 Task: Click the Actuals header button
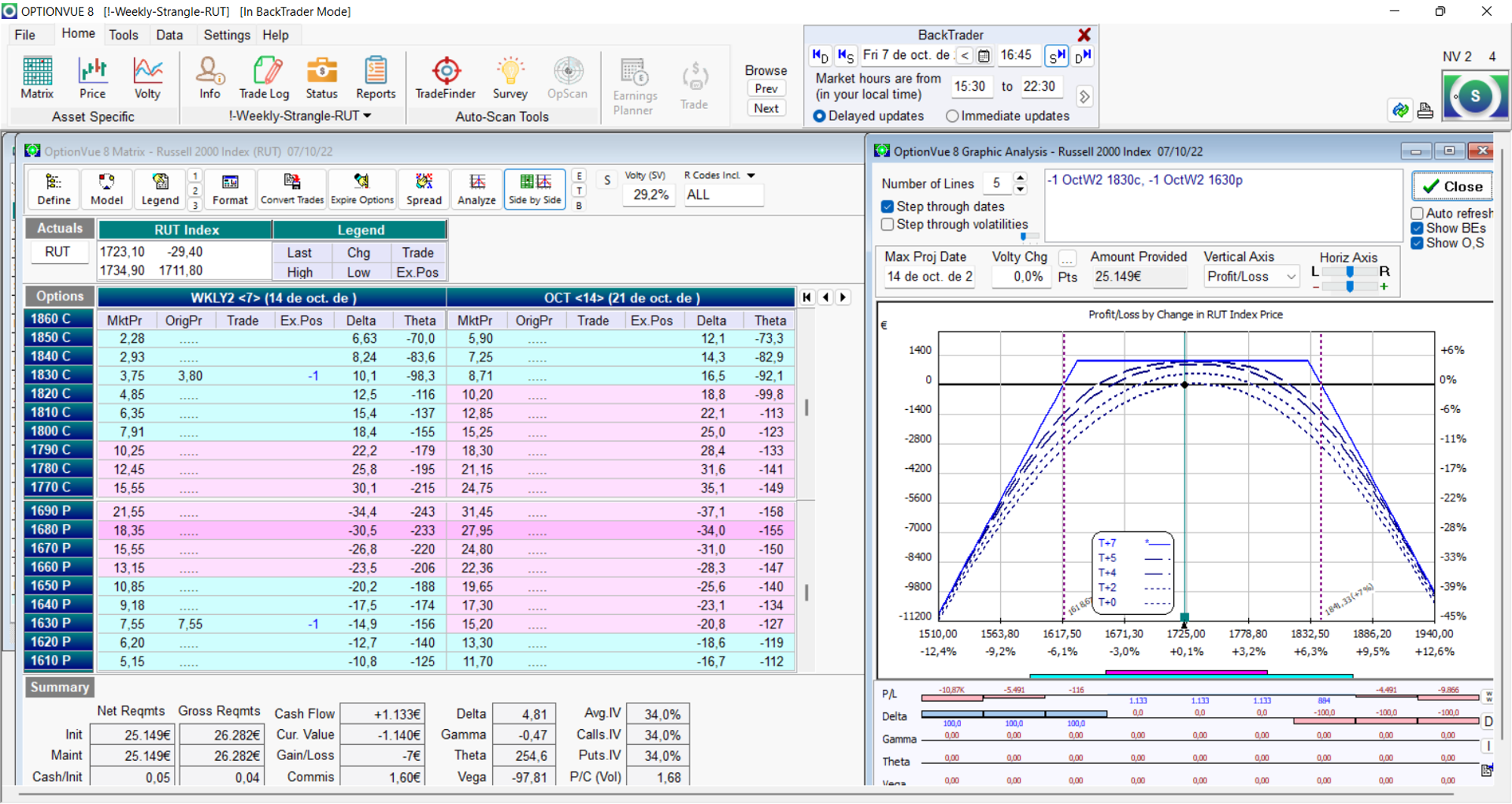coord(60,228)
